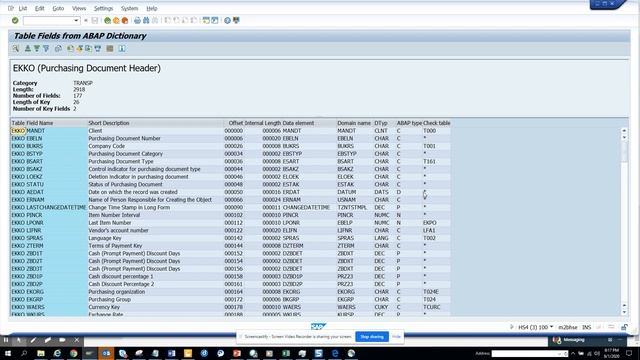Expand the status bar triangle left of HS4
The image size is (640, 360).
click(x=511, y=327)
